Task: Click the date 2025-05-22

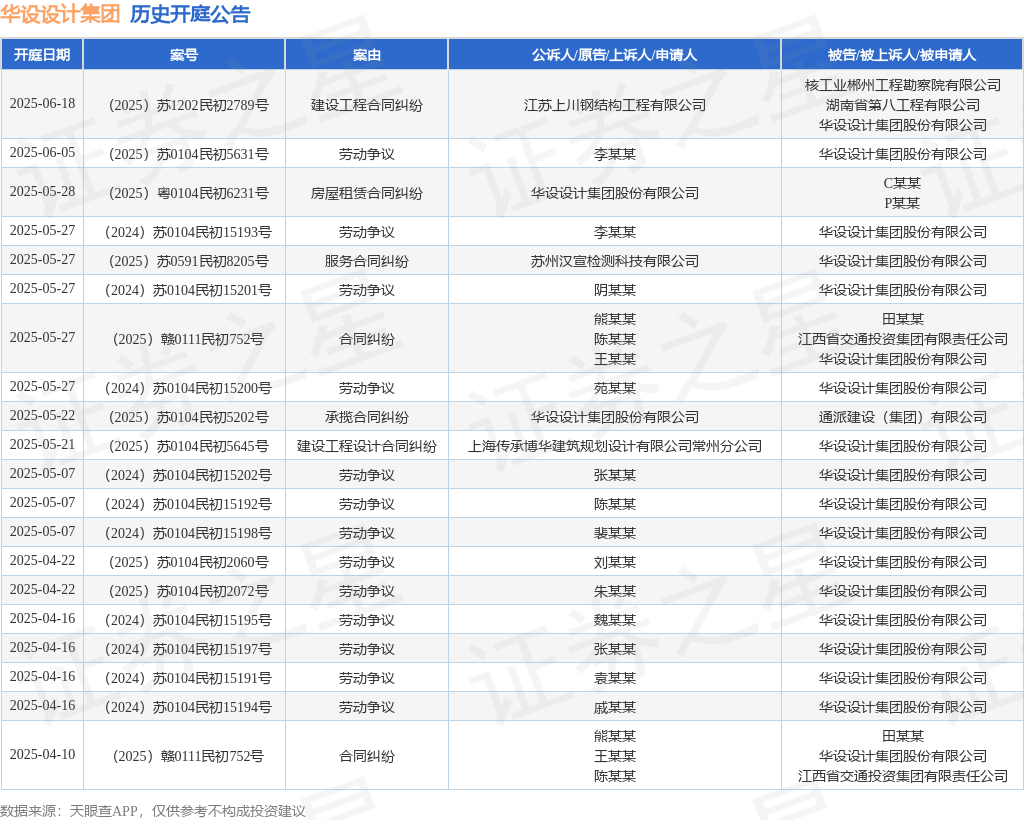Action: [x=42, y=416]
